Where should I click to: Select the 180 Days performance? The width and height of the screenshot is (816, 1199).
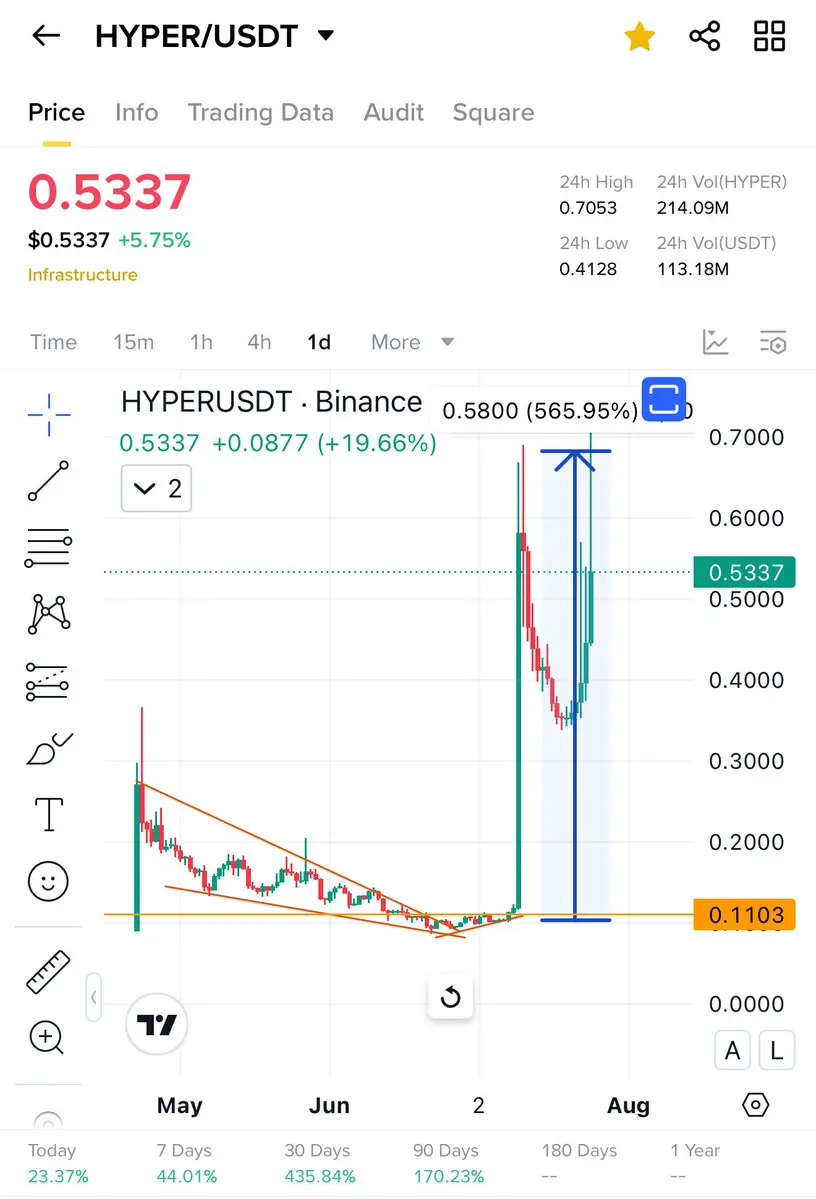tap(579, 1163)
